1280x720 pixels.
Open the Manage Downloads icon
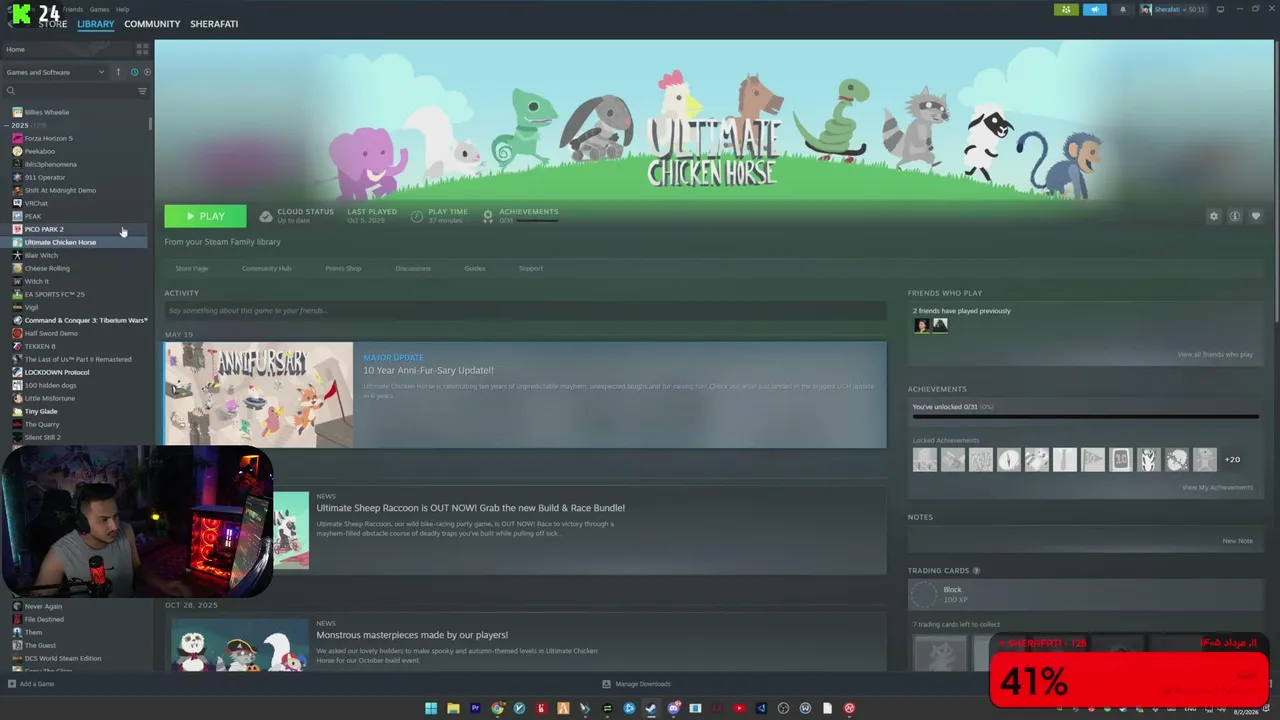(606, 684)
